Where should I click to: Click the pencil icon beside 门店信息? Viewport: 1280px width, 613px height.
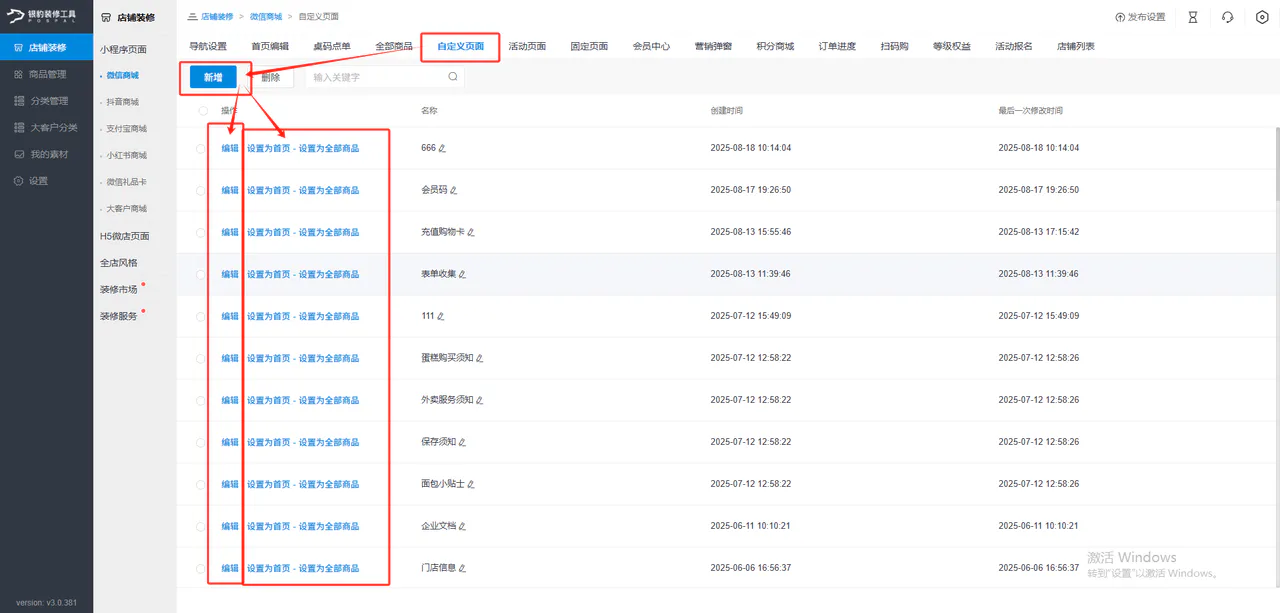(x=462, y=568)
